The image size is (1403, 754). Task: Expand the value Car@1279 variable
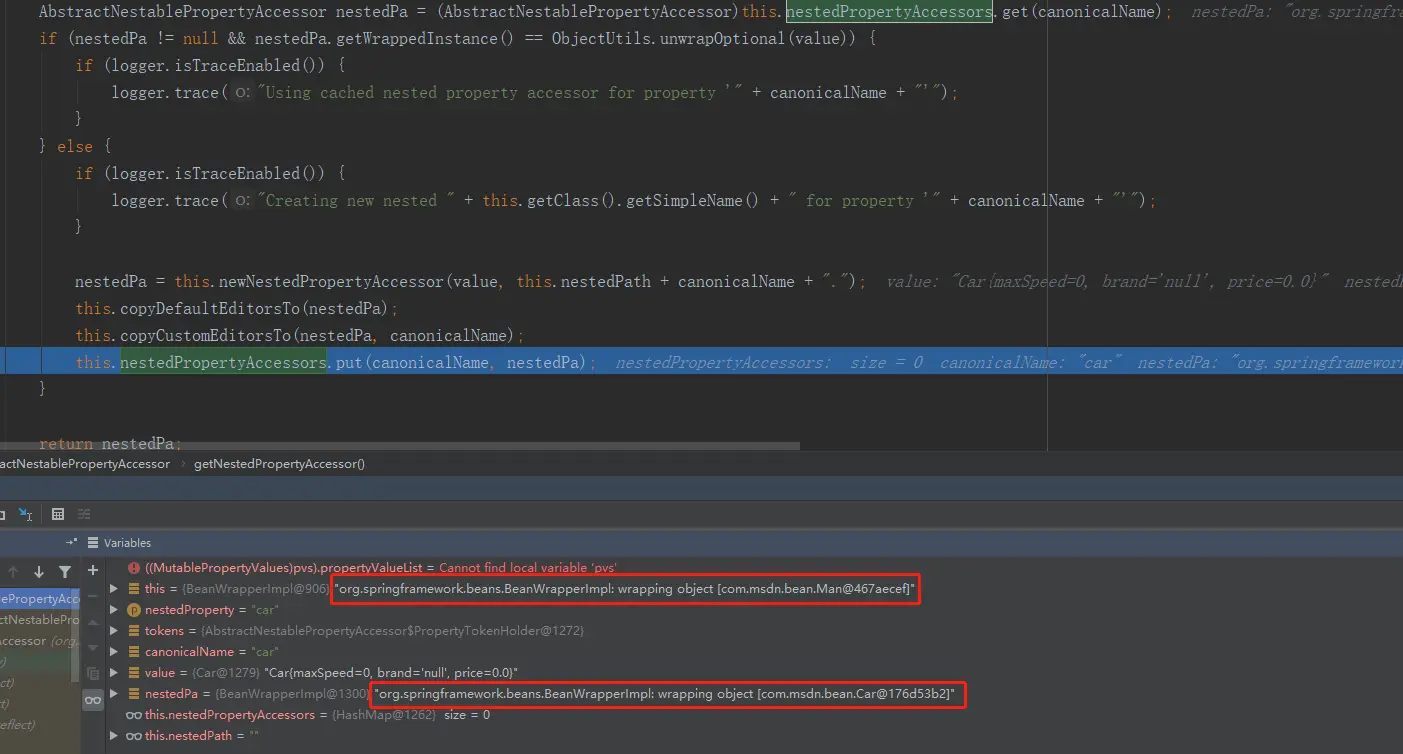tap(114, 673)
